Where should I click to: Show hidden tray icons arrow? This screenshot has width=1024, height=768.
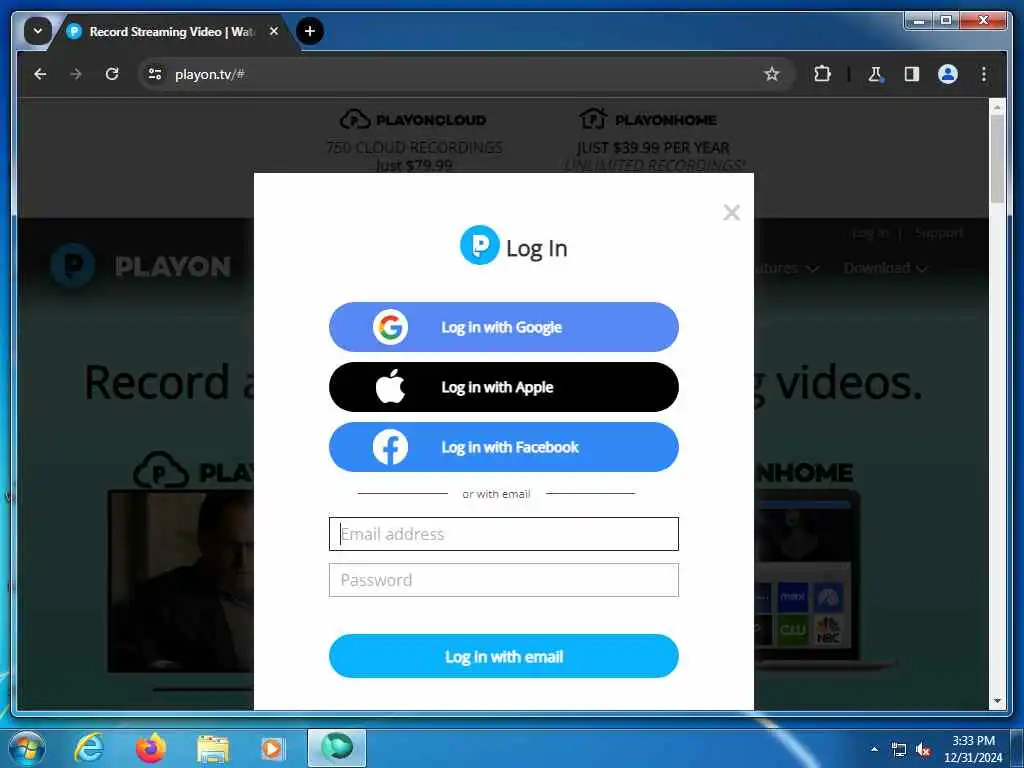(x=874, y=749)
